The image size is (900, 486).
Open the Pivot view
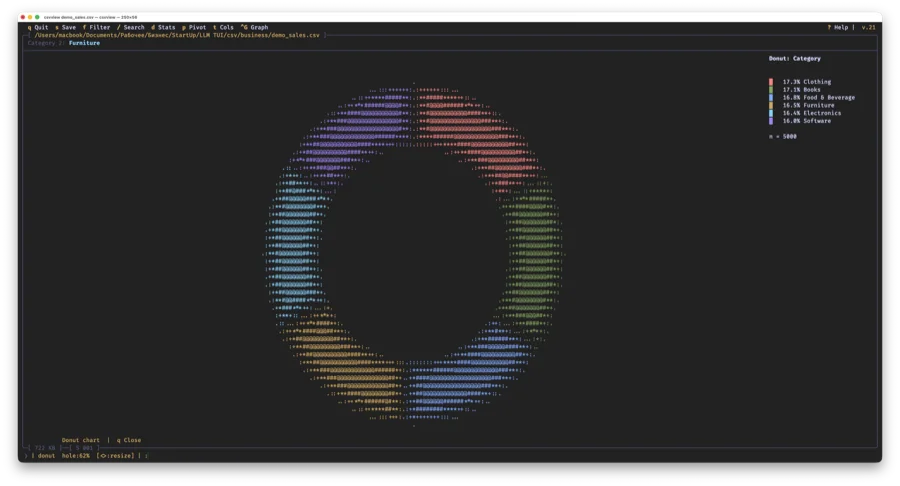coord(196,27)
